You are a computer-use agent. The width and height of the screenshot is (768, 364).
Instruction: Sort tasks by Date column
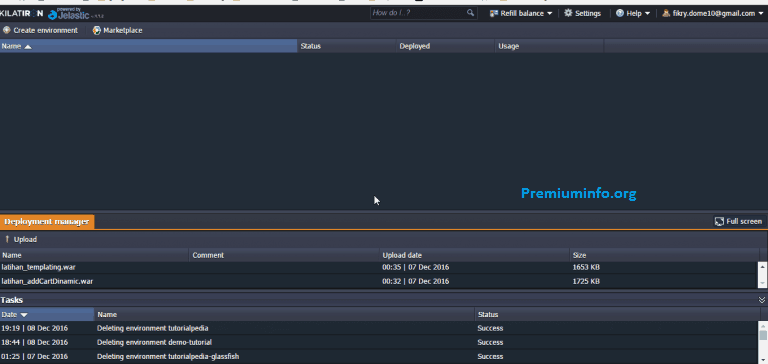tap(47, 315)
